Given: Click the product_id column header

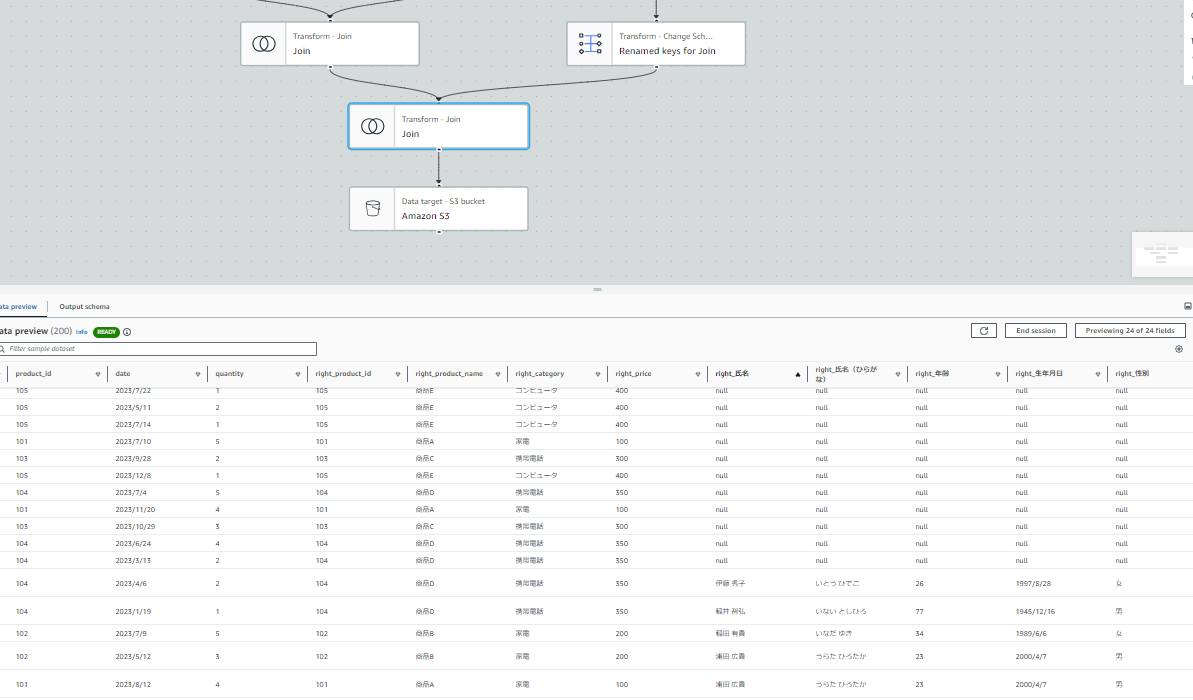Looking at the screenshot, I should point(33,374).
